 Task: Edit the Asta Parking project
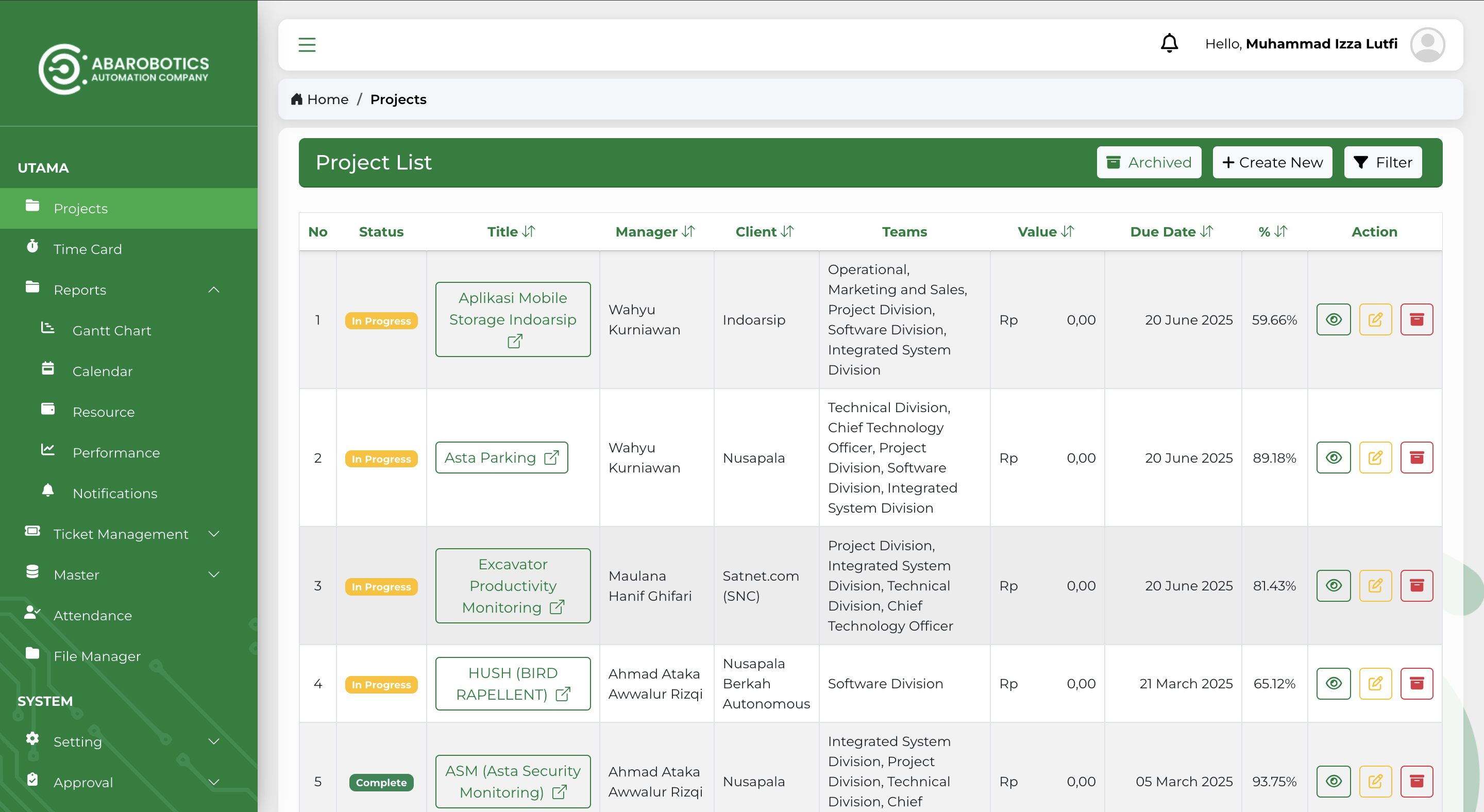(1375, 458)
